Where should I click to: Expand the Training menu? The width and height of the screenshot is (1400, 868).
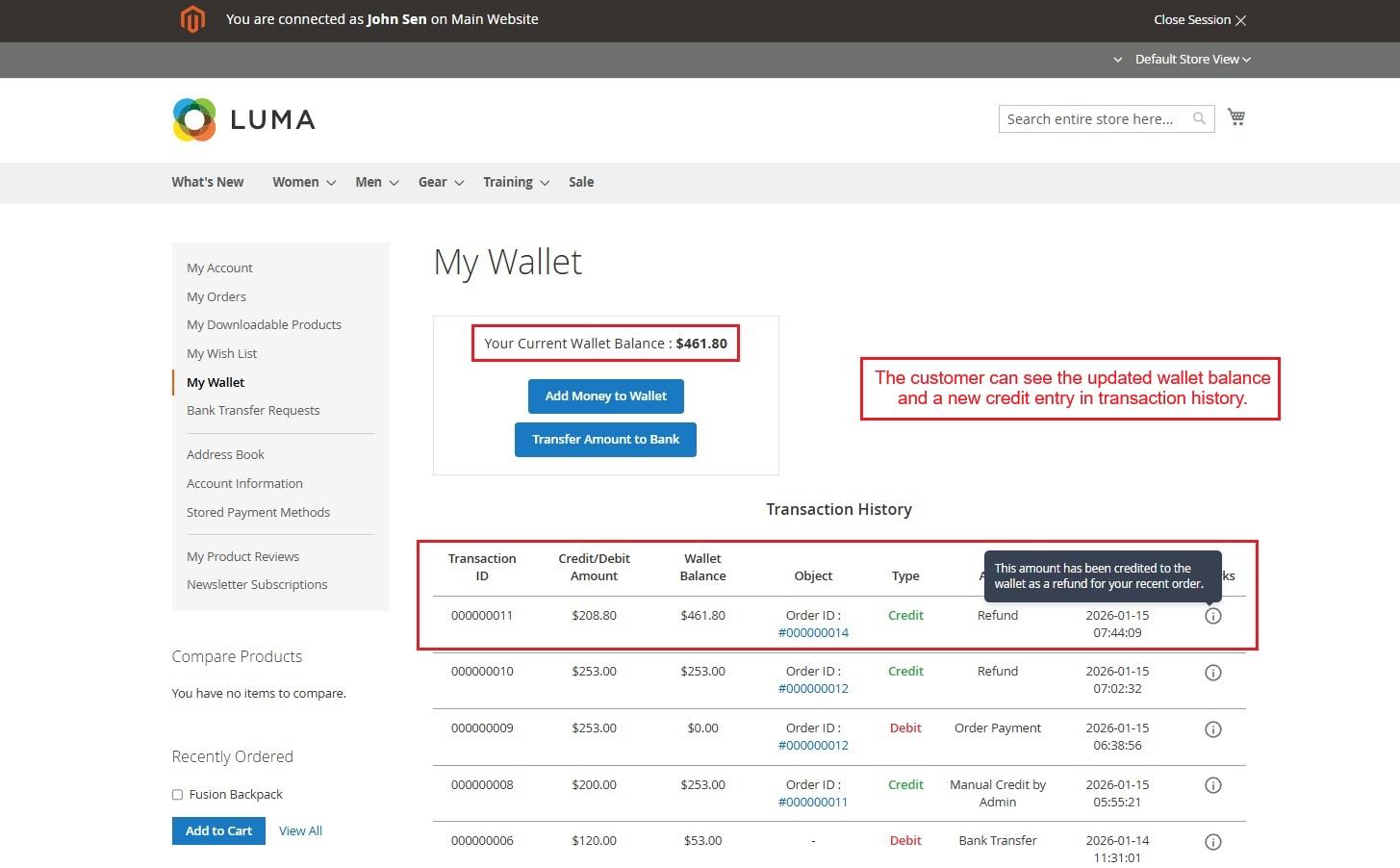coord(516,182)
